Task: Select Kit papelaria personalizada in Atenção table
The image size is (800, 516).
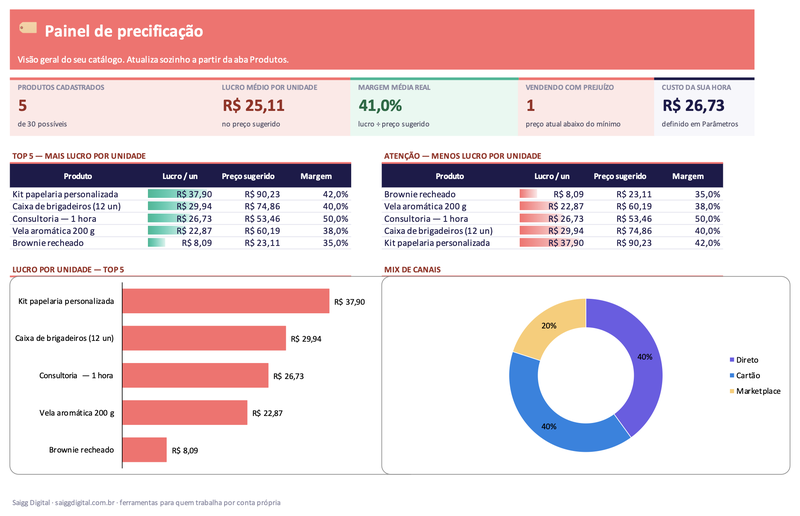Action: click(437, 243)
